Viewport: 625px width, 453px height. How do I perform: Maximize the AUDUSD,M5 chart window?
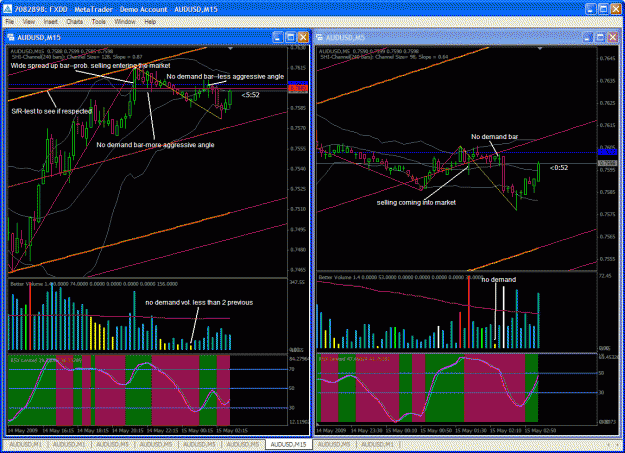tap(600, 37)
